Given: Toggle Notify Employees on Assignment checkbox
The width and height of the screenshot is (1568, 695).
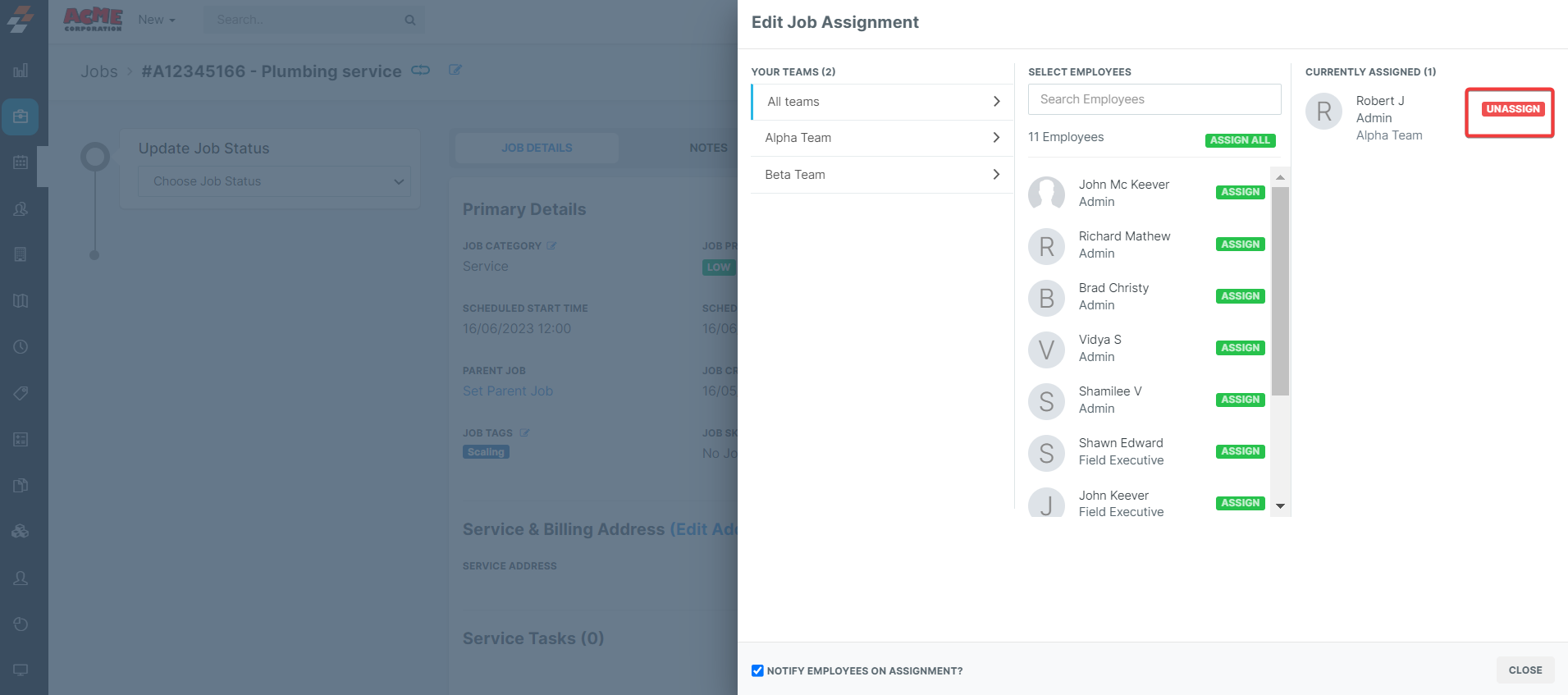Looking at the screenshot, I should tap(757, 670).
